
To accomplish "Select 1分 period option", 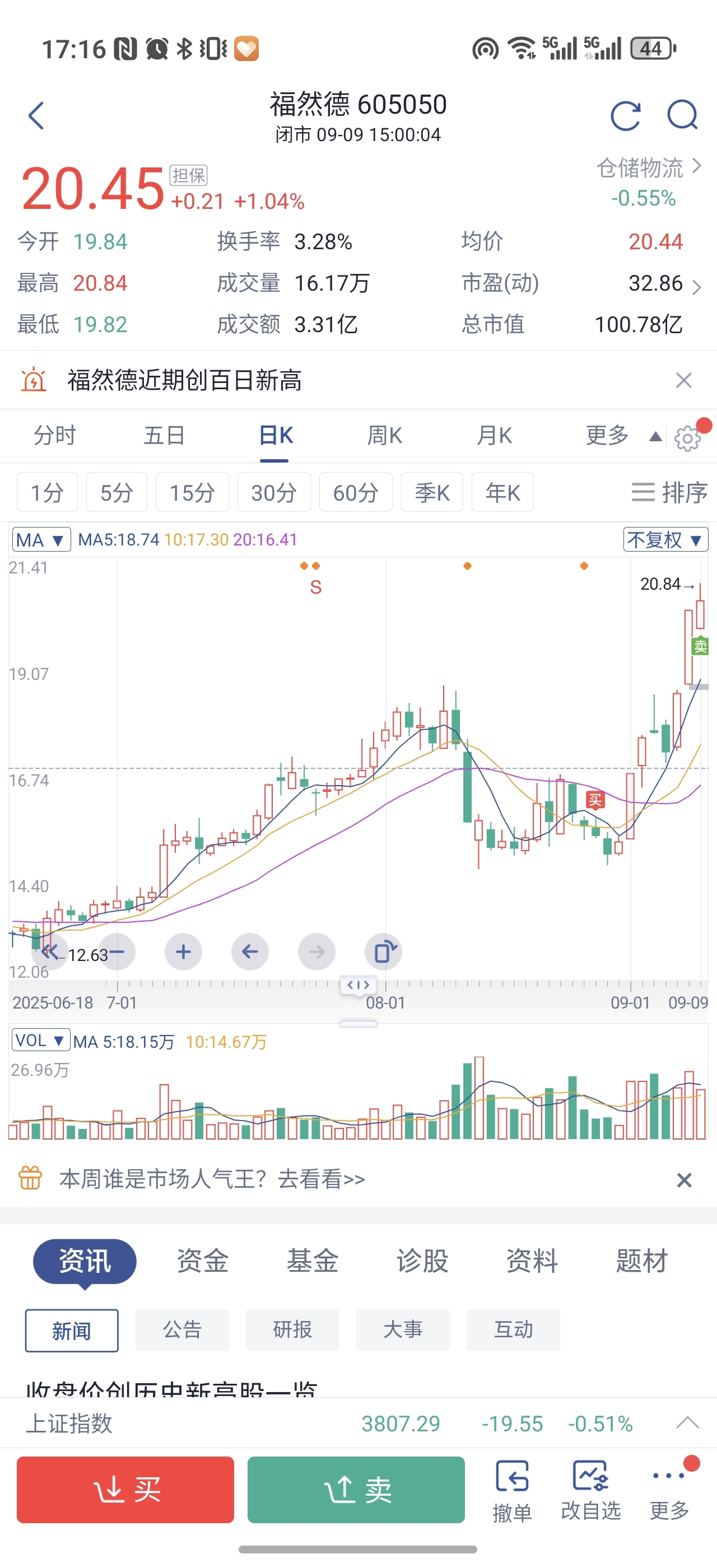I will click(x=47, y=492).
